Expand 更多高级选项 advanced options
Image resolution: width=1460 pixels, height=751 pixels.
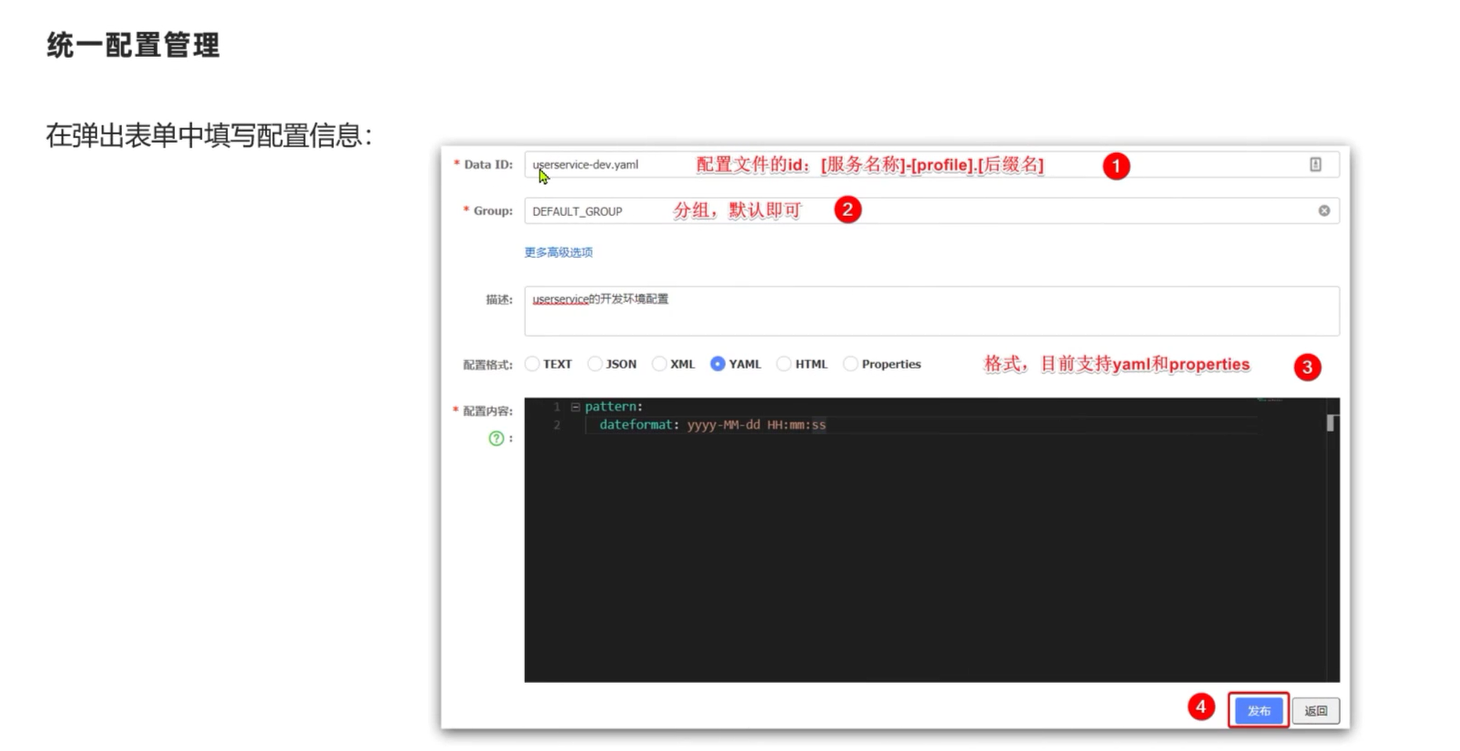point(557,252)
